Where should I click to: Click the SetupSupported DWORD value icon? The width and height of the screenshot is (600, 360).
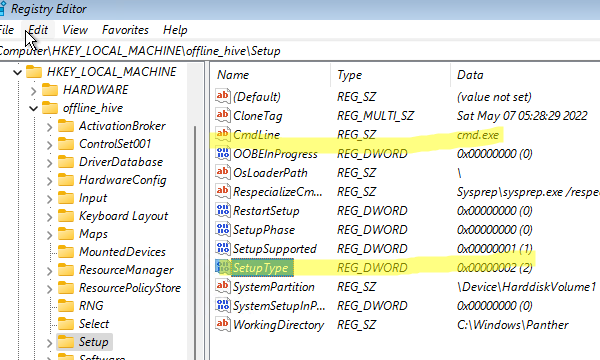[223, 248]
